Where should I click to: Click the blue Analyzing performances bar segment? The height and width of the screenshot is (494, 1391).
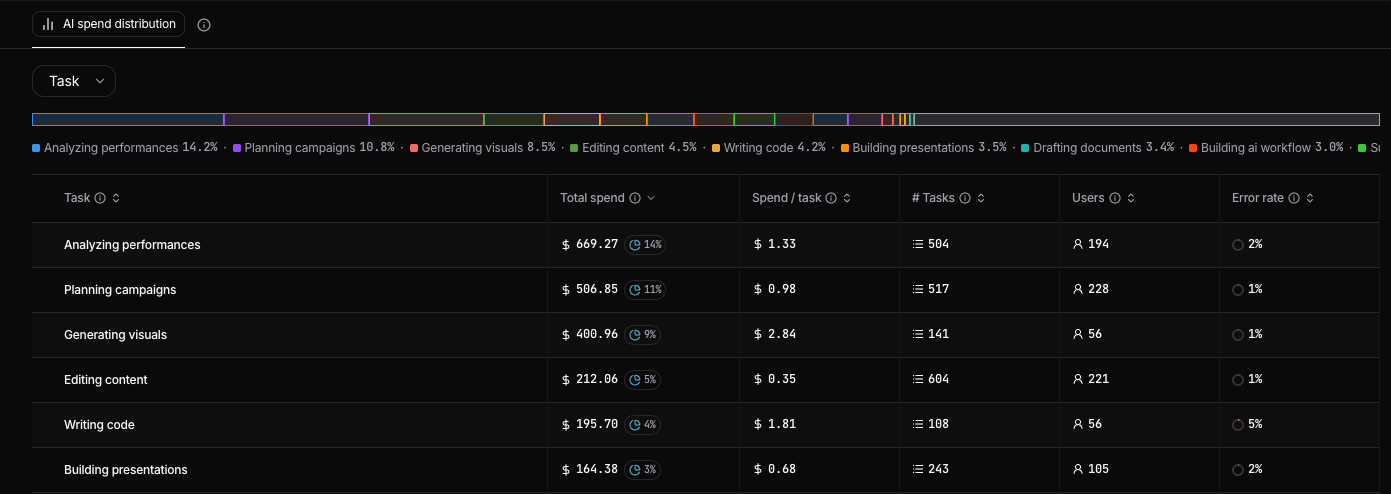click(x=128, y=119)
